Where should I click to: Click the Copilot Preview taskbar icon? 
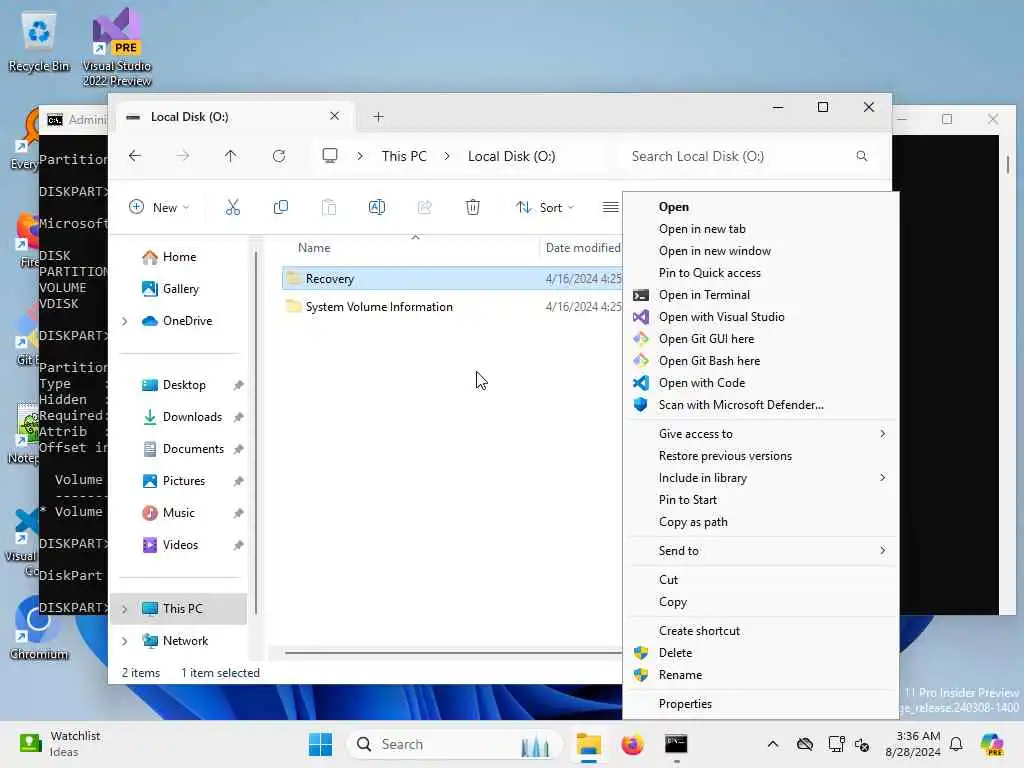click(x=992, y=744)
